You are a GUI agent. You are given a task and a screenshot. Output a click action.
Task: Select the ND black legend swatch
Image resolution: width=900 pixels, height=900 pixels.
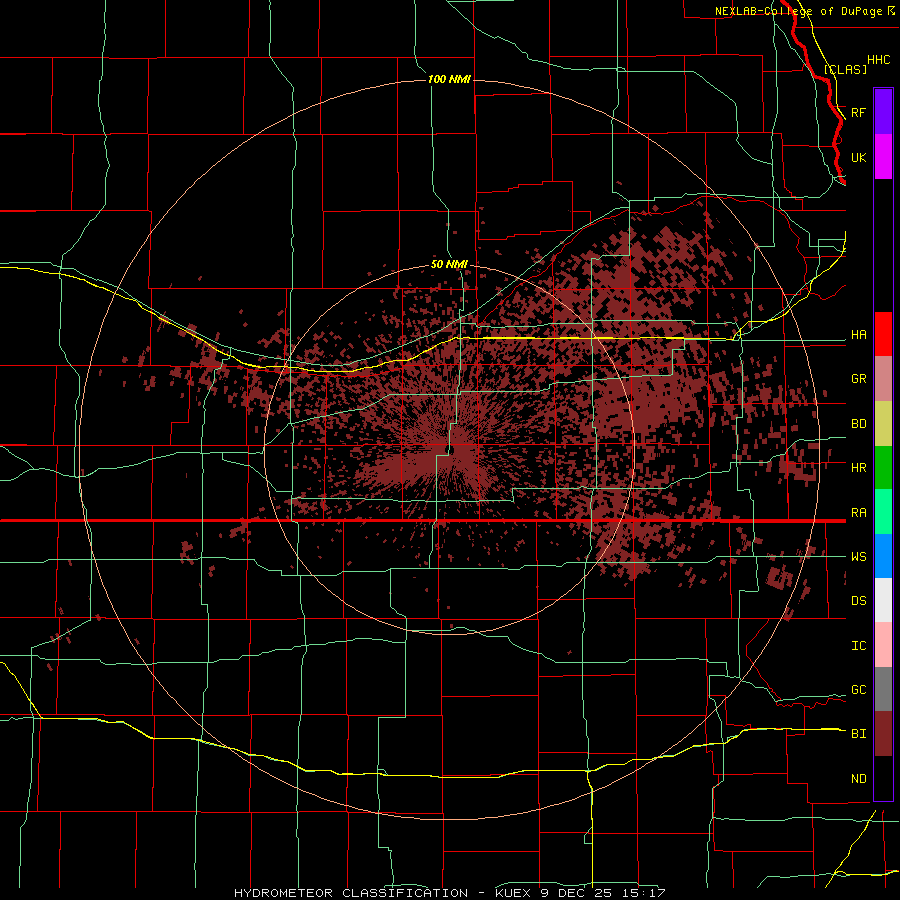[x=883, y=778]
